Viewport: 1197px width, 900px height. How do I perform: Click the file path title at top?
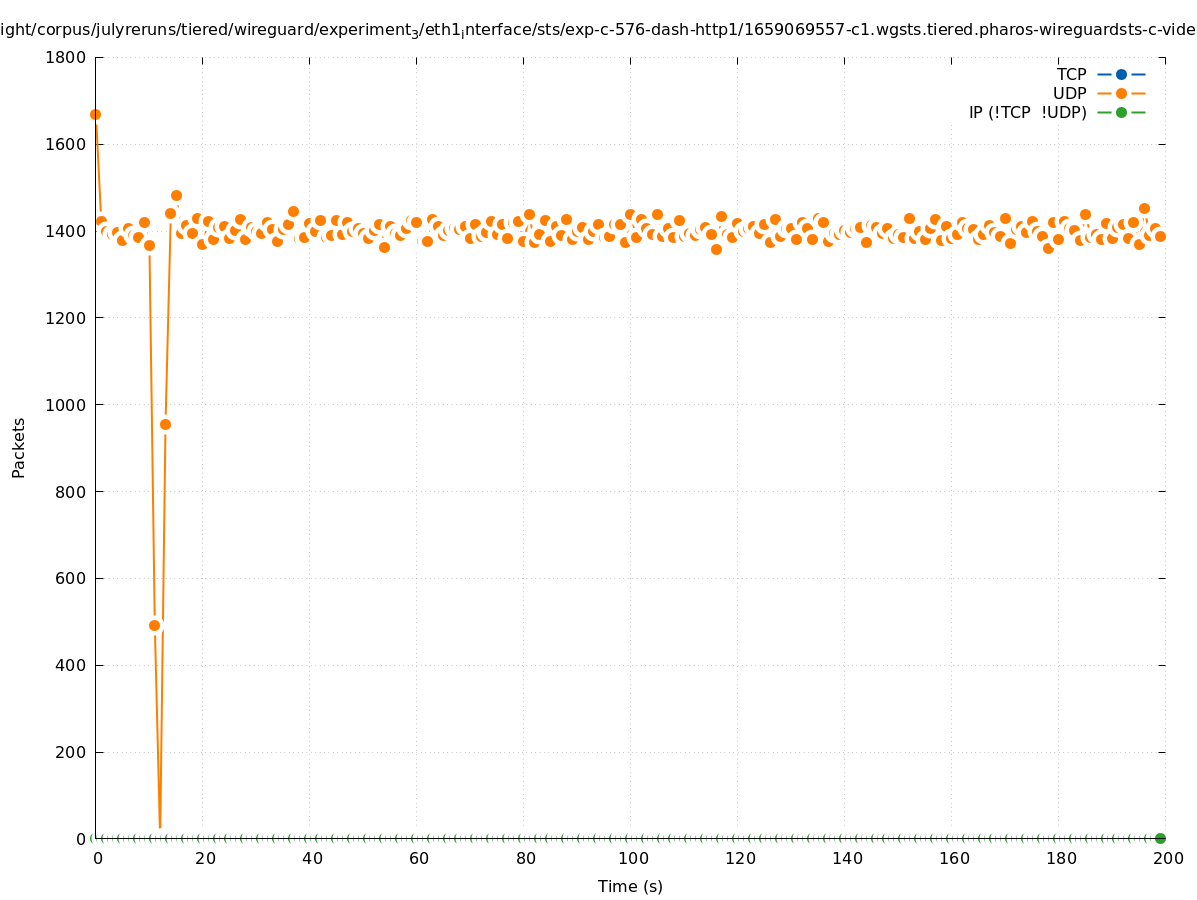(598, 30)
